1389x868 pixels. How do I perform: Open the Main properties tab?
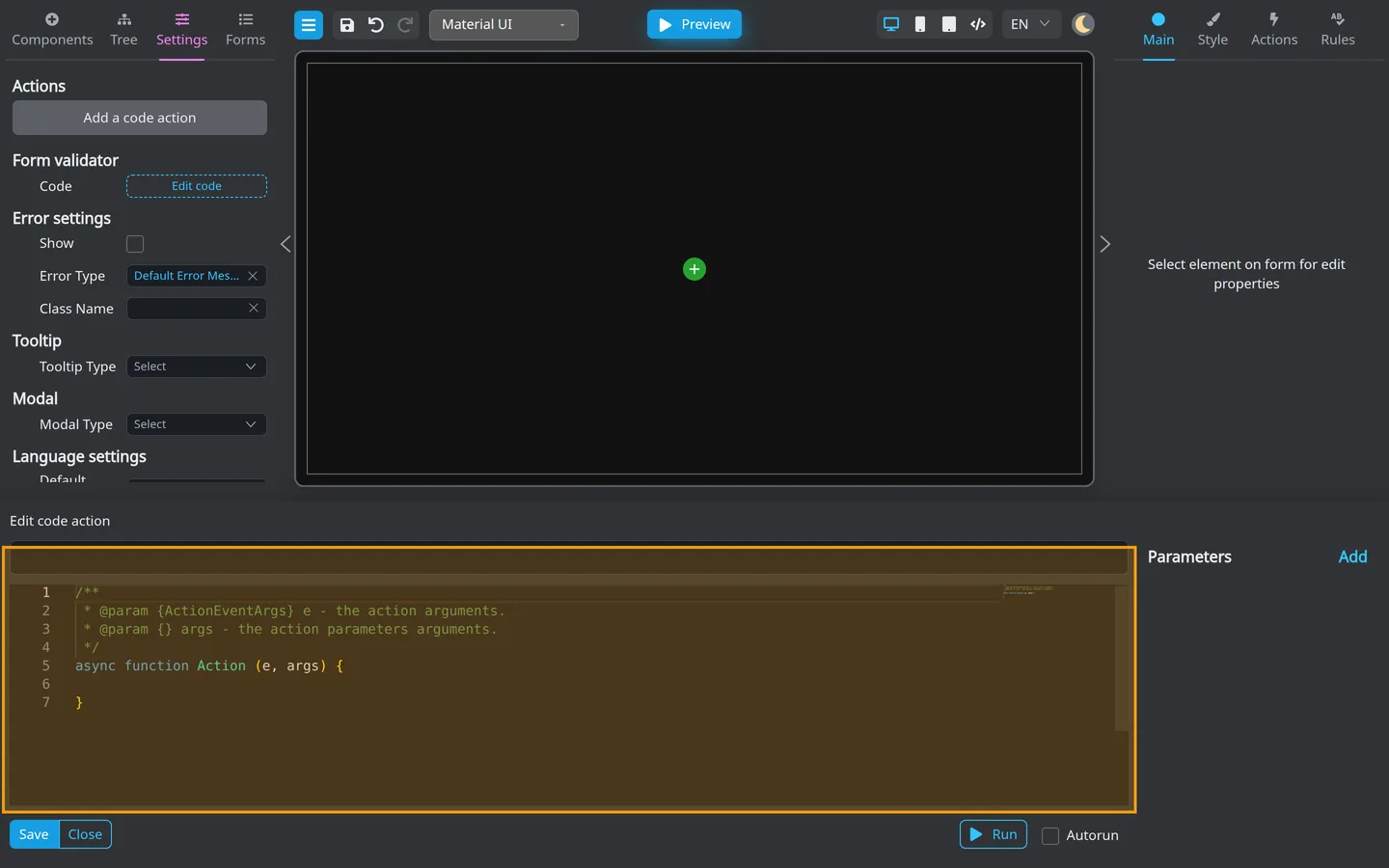click(1158, 30)
